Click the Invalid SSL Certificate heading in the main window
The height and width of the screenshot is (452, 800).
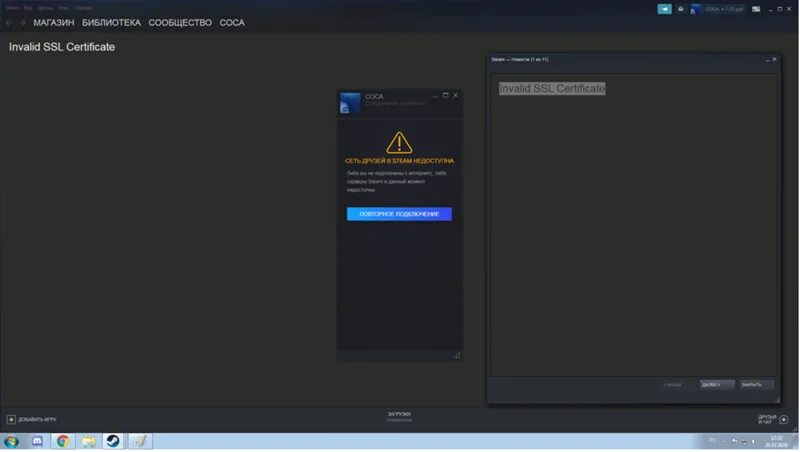[62, 47]
